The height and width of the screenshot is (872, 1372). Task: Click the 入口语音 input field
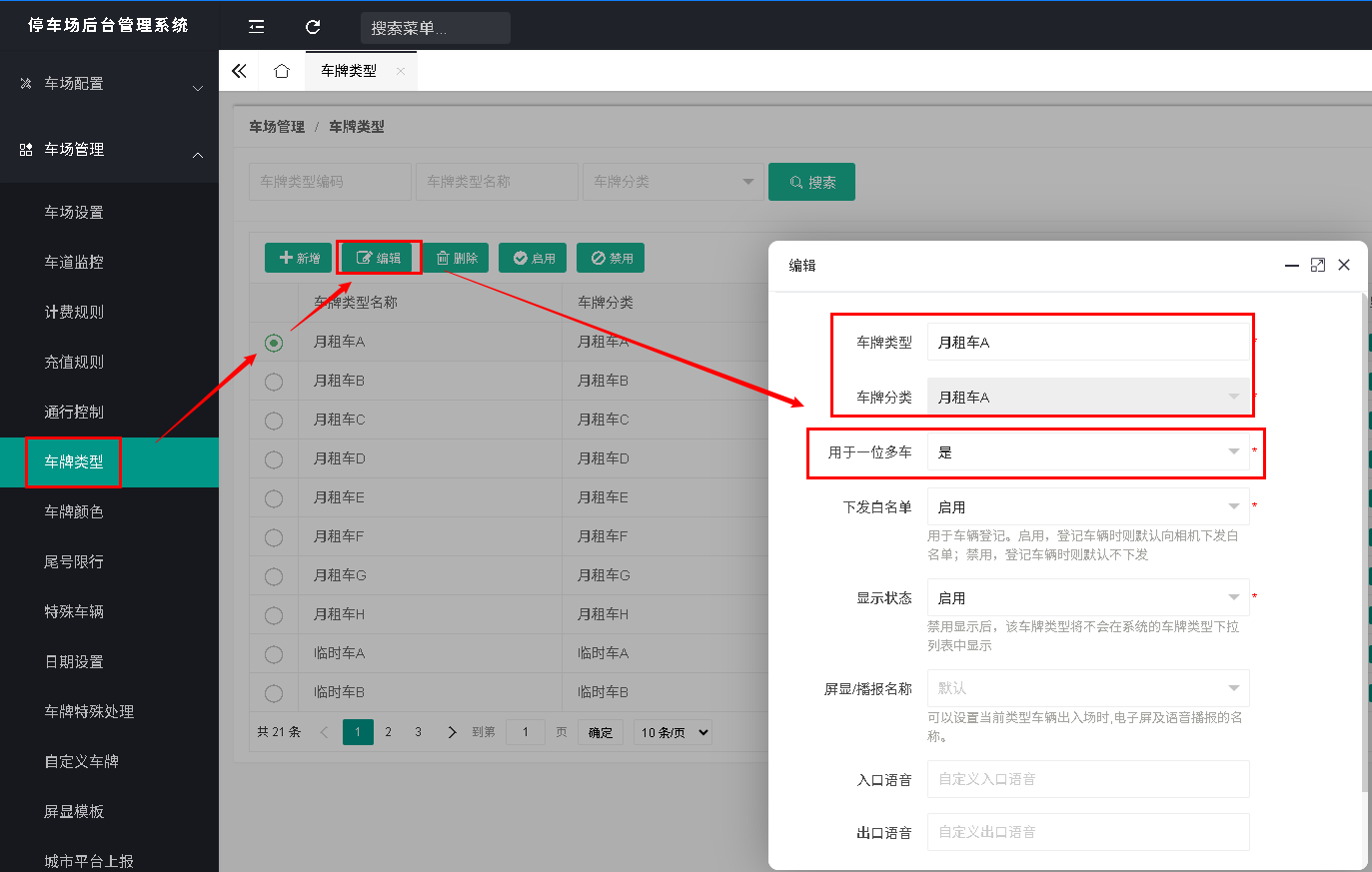(x=1088, y=779)
